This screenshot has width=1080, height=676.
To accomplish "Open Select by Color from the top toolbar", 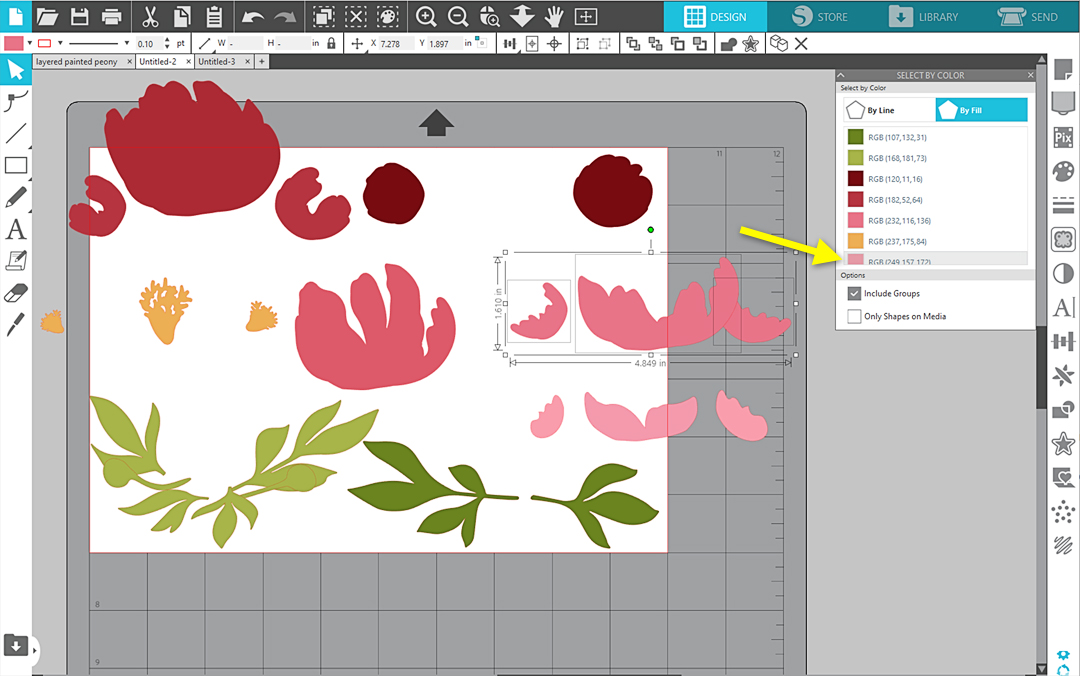I will (388, 16).
